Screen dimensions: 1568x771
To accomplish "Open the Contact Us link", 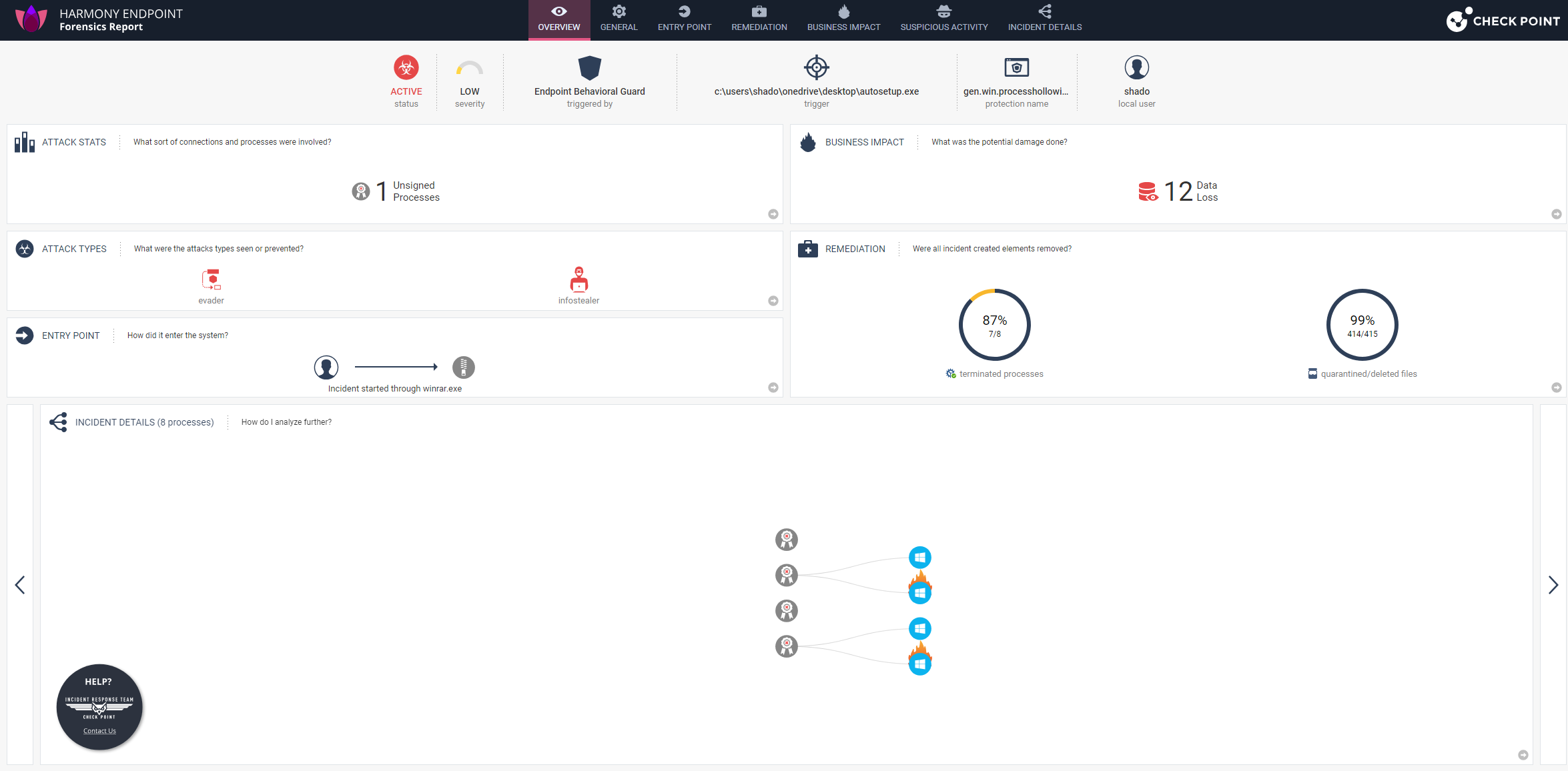I will tap(99, 731).
